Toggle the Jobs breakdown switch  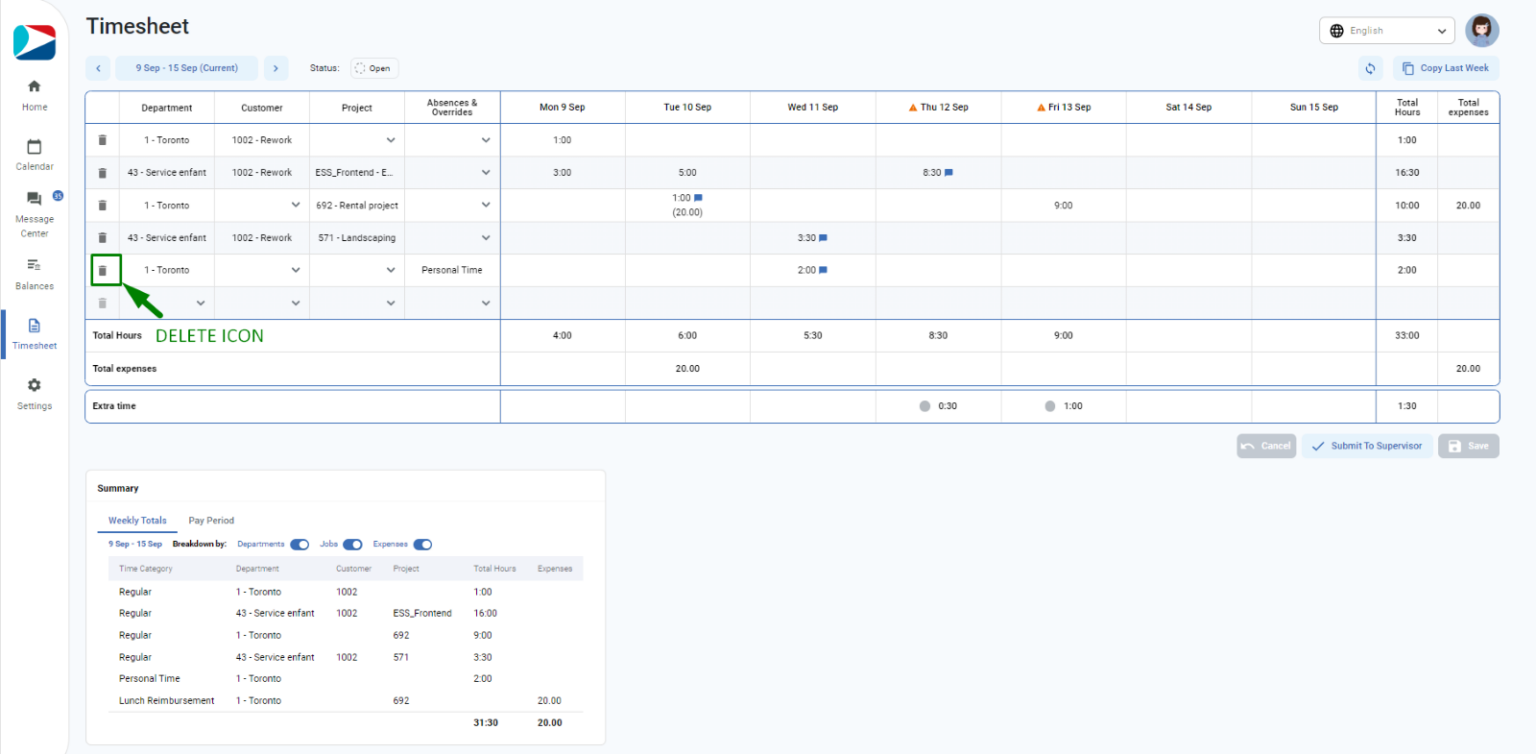click(352, 544)
